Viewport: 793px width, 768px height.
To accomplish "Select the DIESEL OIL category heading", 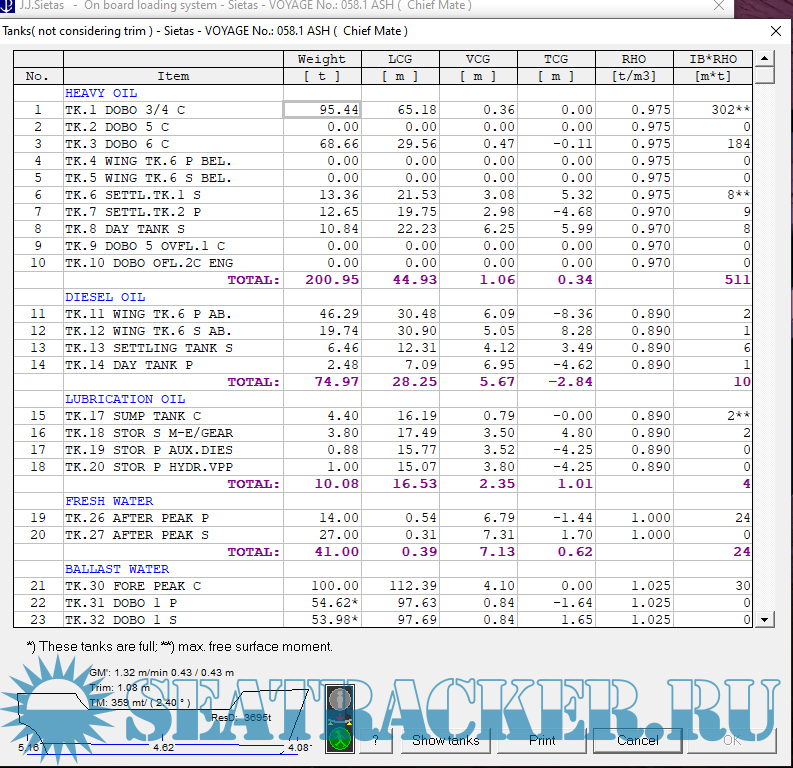I will pos(105,297).
